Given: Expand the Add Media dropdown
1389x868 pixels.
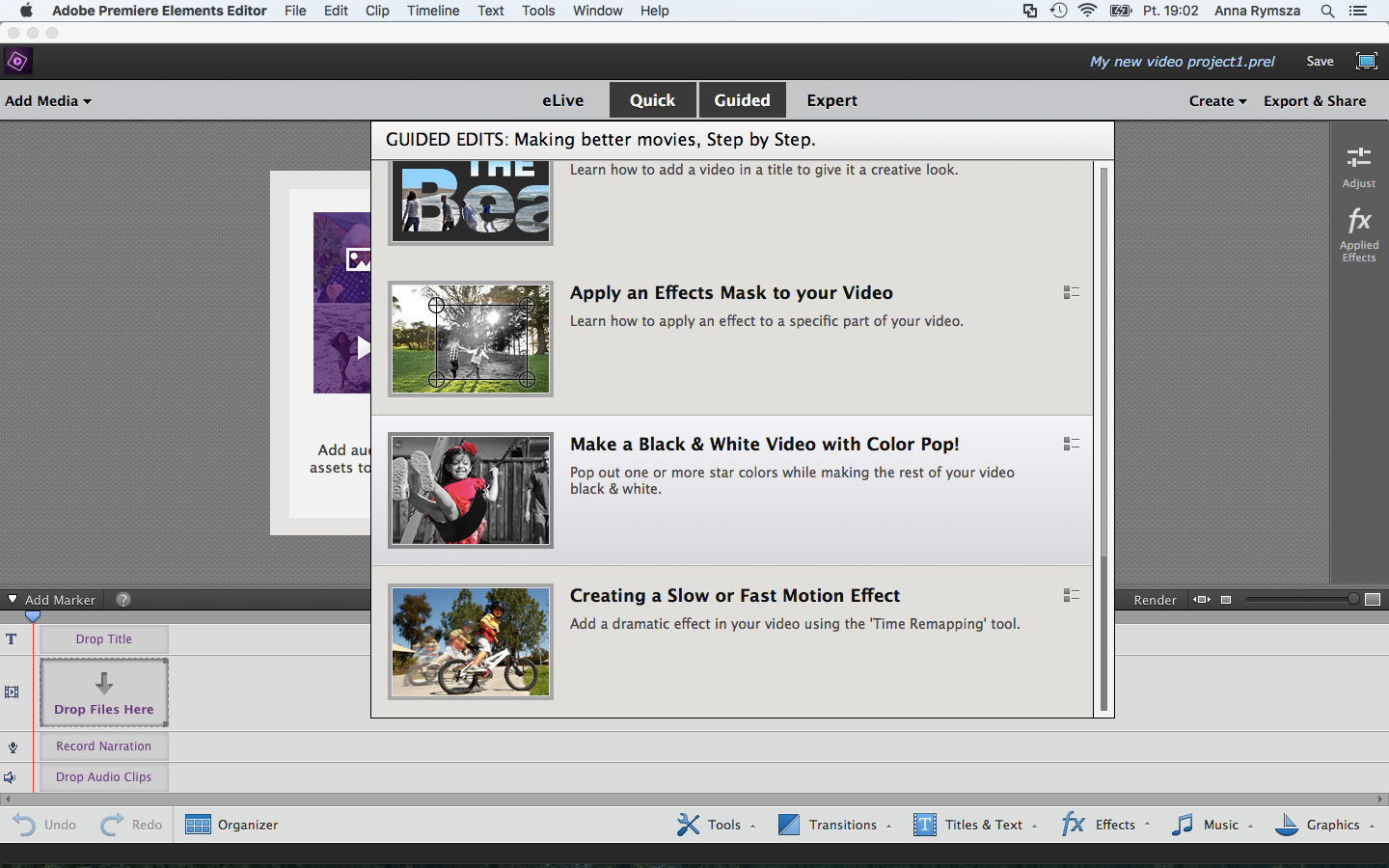Looking at the screenshot, I should coord(48,100).
